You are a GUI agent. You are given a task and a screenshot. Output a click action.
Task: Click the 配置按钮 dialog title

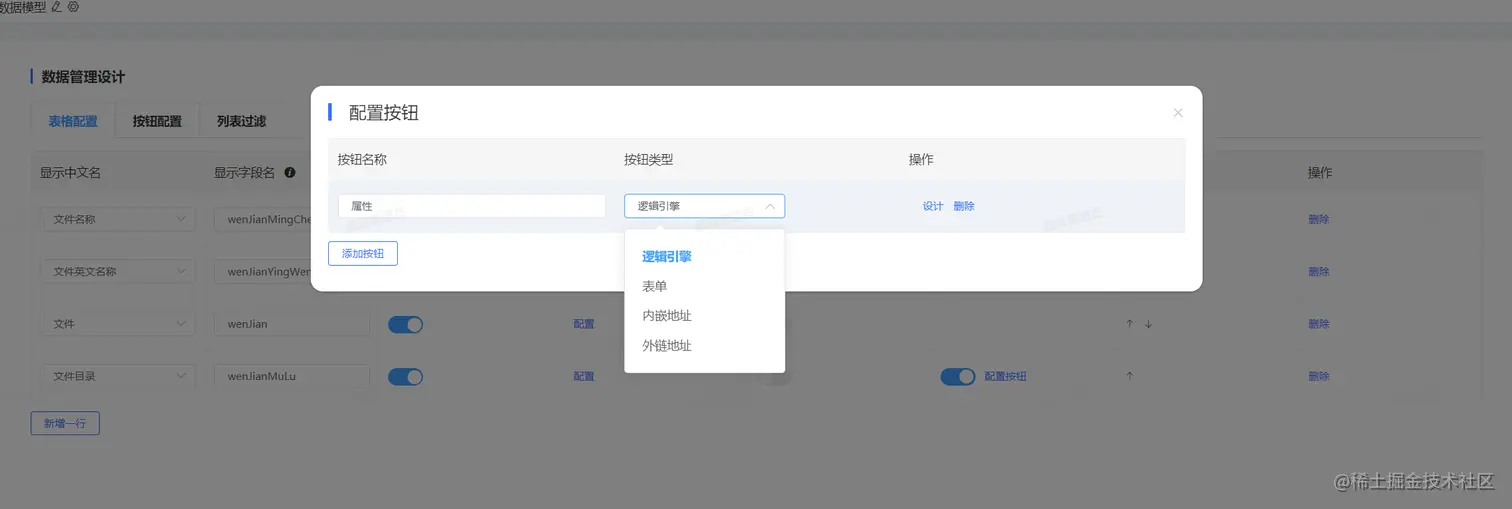point(383,113)
